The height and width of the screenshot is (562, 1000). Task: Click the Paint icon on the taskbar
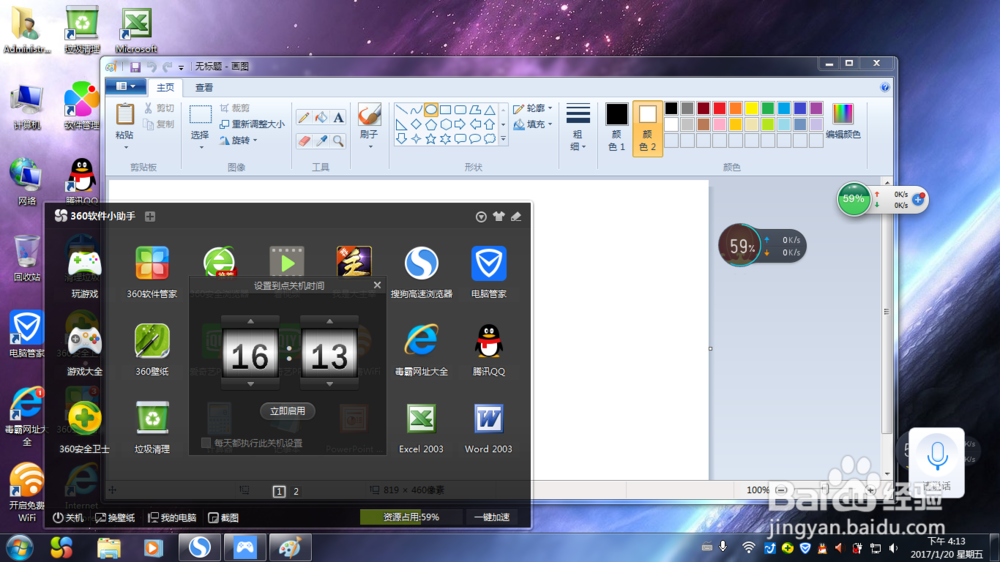(290, 547)
